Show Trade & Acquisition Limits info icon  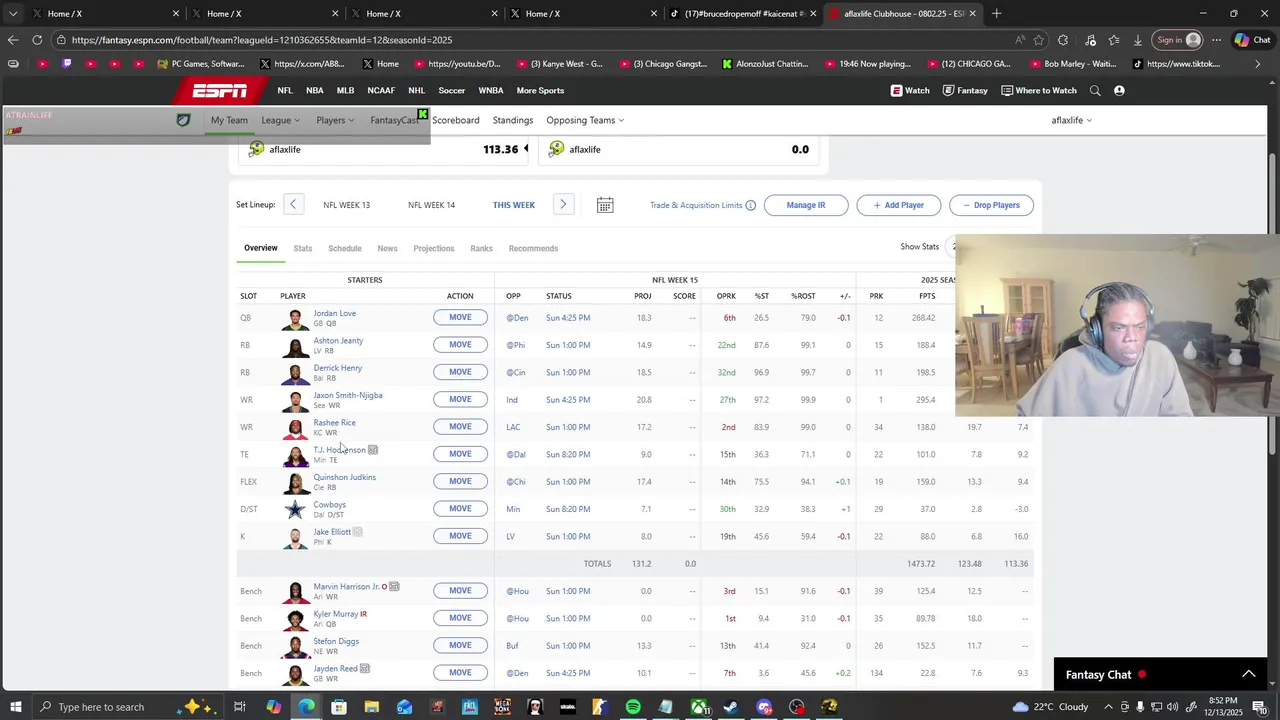tap(751, 205)
